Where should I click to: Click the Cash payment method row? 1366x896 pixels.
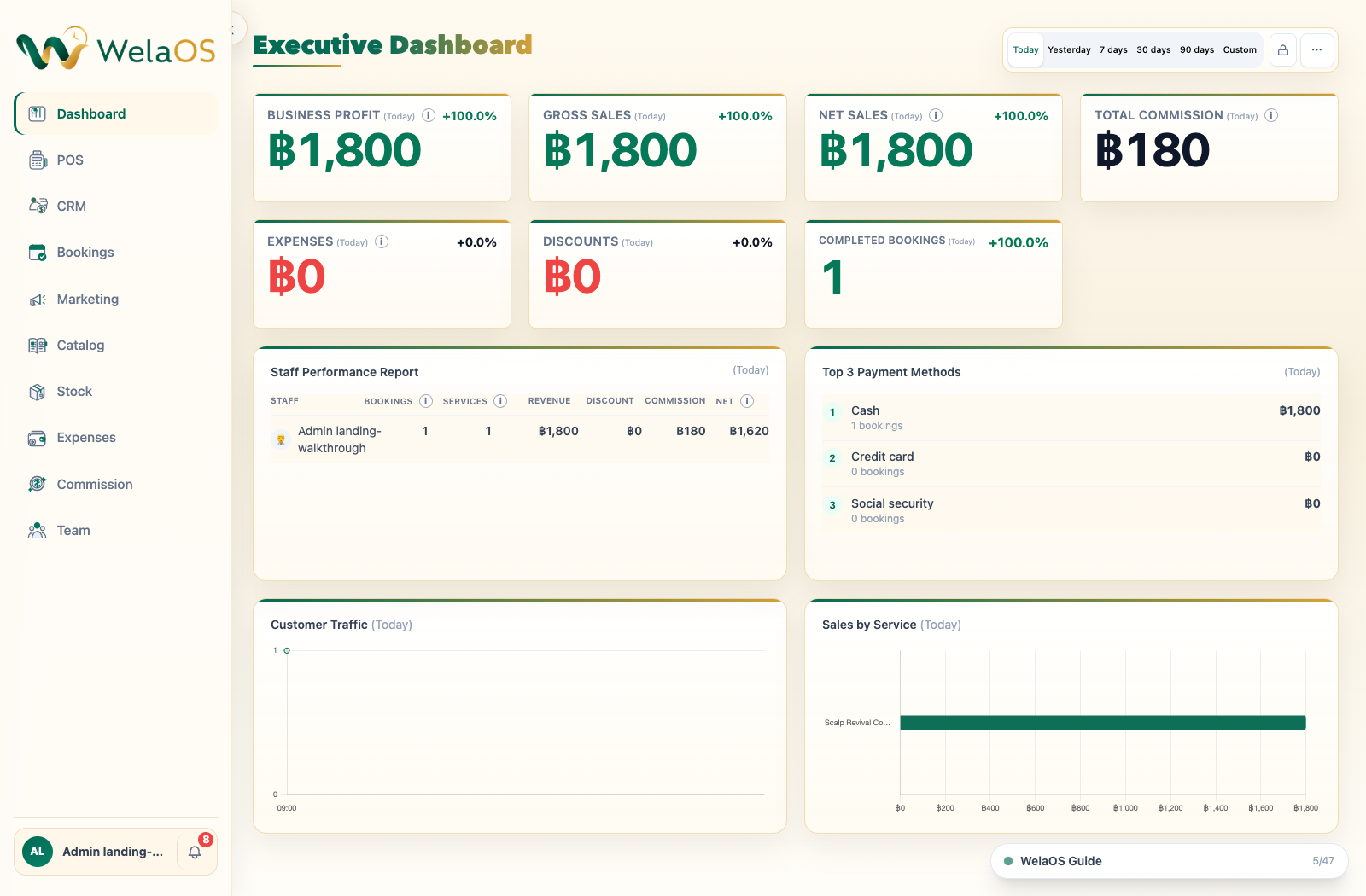click(x=1071, y=417)
